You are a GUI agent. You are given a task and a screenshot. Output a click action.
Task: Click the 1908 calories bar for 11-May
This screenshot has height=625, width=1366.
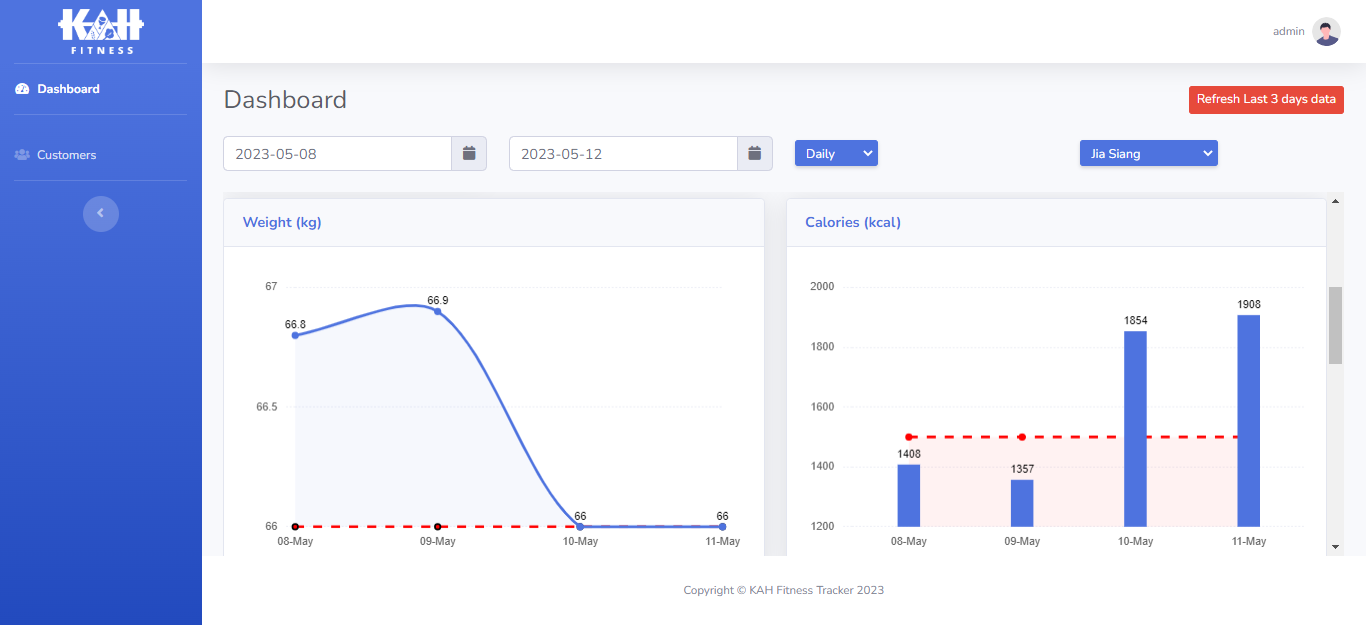point(1248,420)
